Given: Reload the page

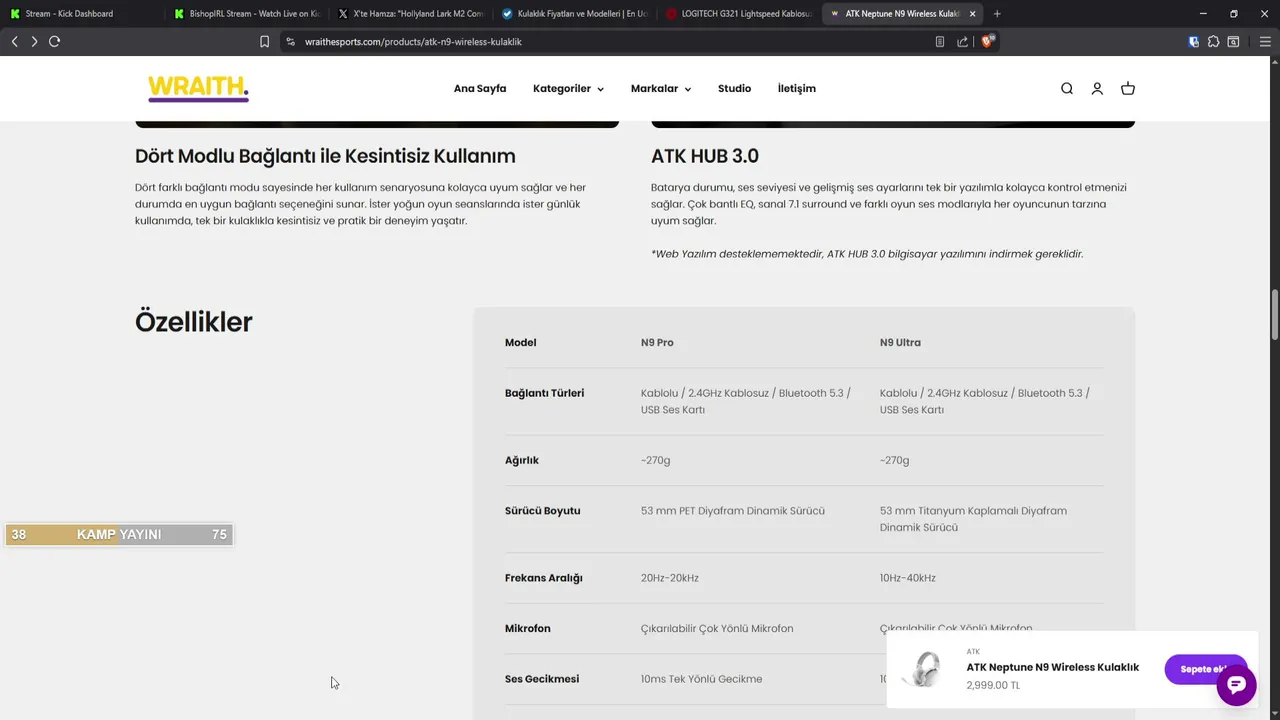Looking at the screenshot, I should pos(54,41).
